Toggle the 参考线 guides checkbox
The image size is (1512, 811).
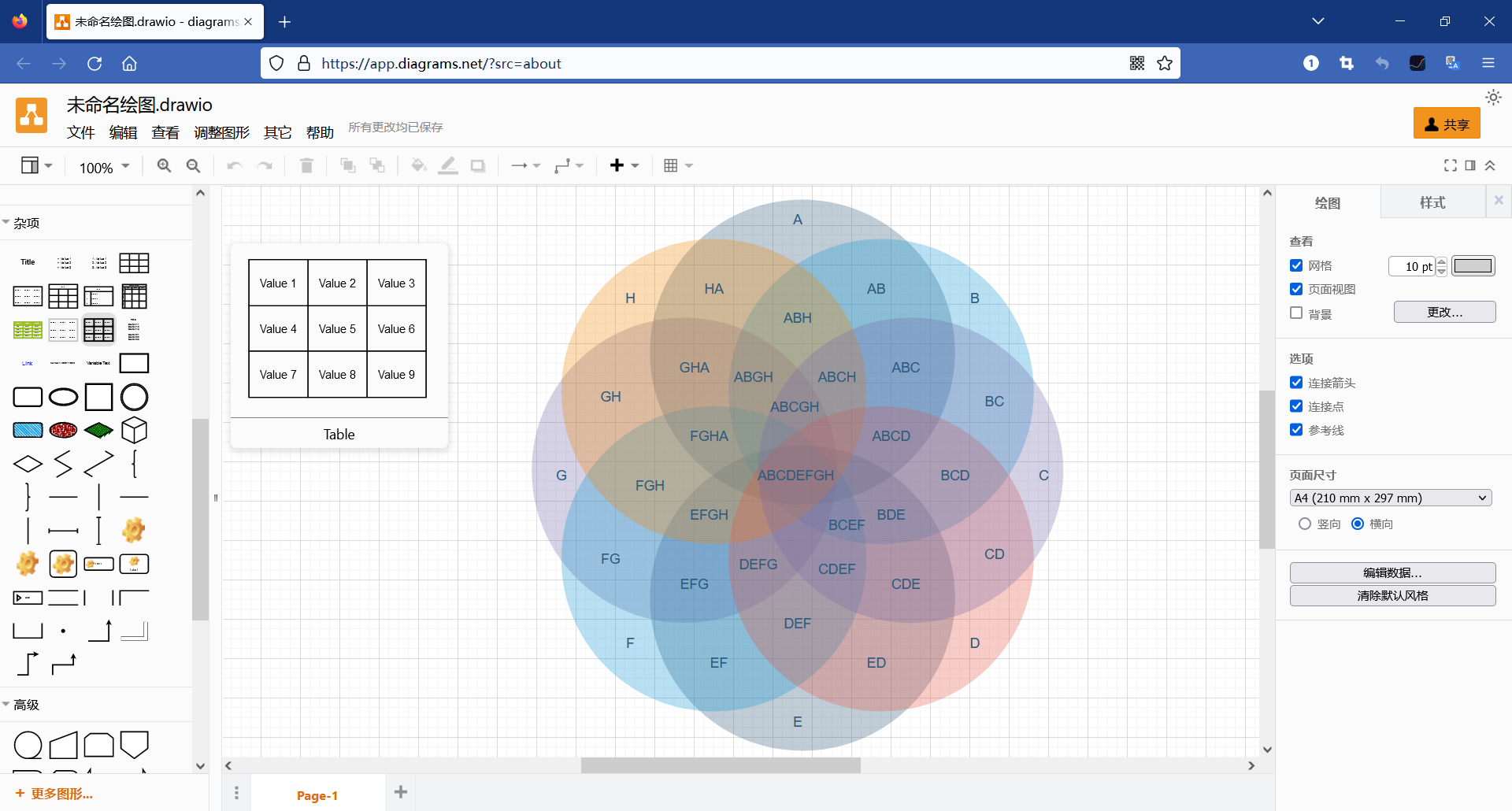[x=1296, y=430]
